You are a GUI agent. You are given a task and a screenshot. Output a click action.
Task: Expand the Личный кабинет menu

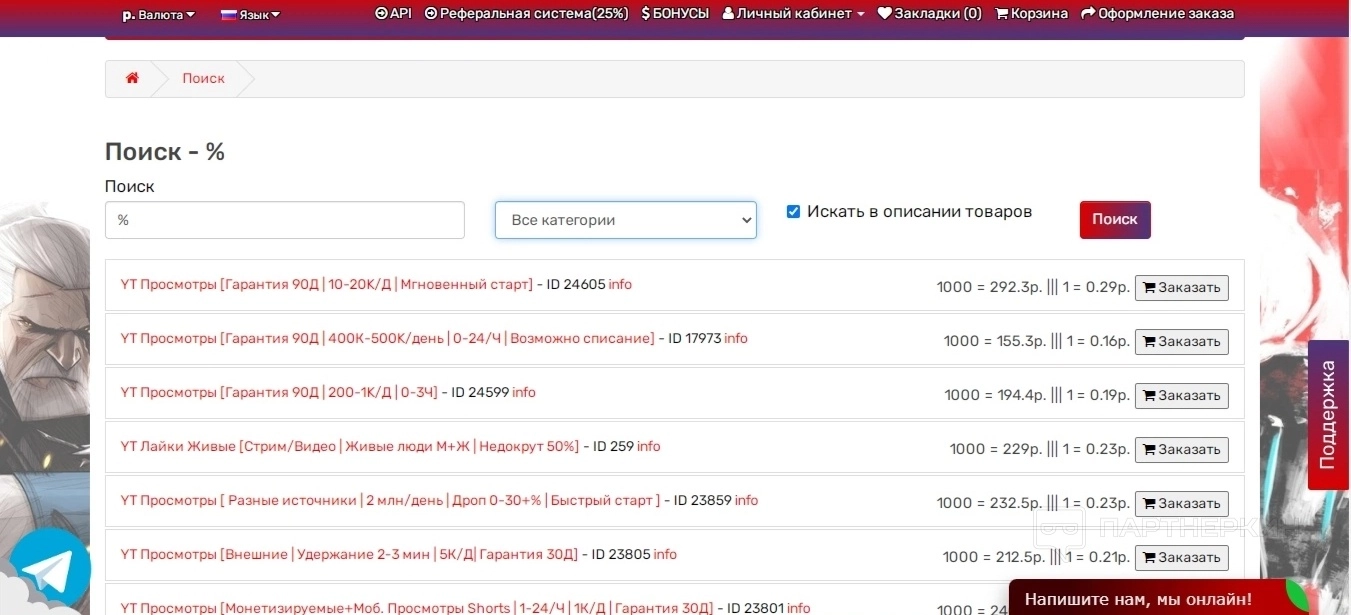pyautogui.click(x=793, y=14)
